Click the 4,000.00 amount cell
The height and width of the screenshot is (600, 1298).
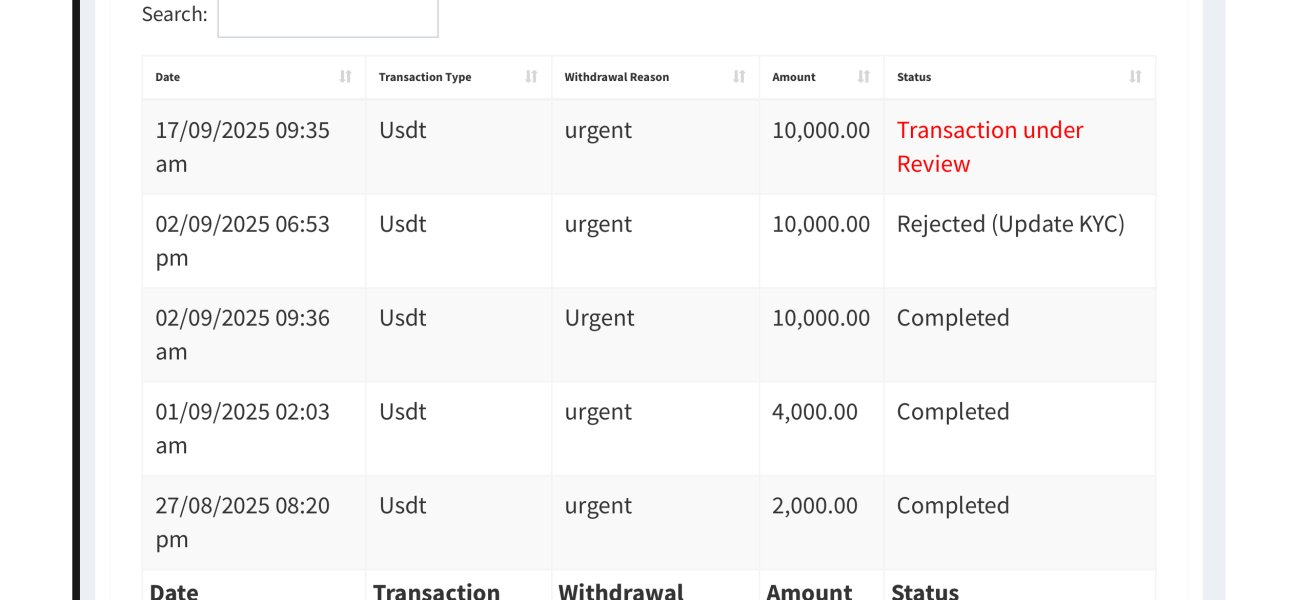[x=815, y=412]
